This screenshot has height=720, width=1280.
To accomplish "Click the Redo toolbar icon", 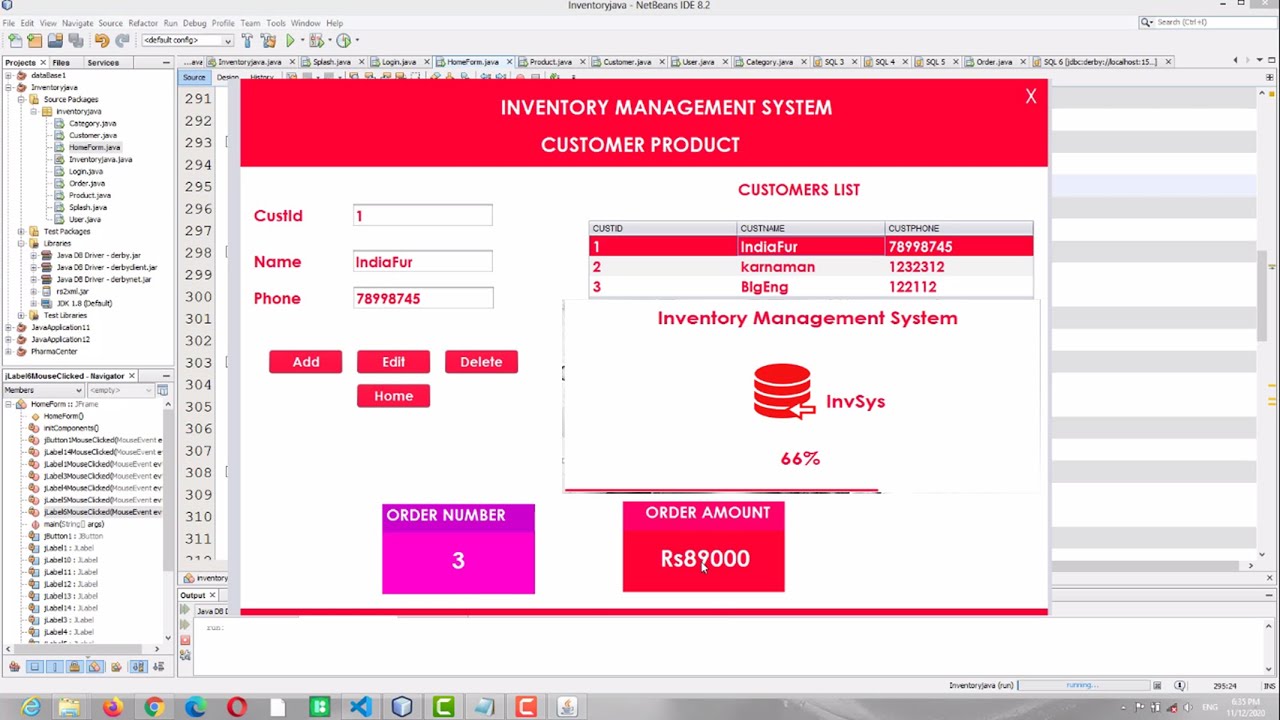I will tap(122, 40).
